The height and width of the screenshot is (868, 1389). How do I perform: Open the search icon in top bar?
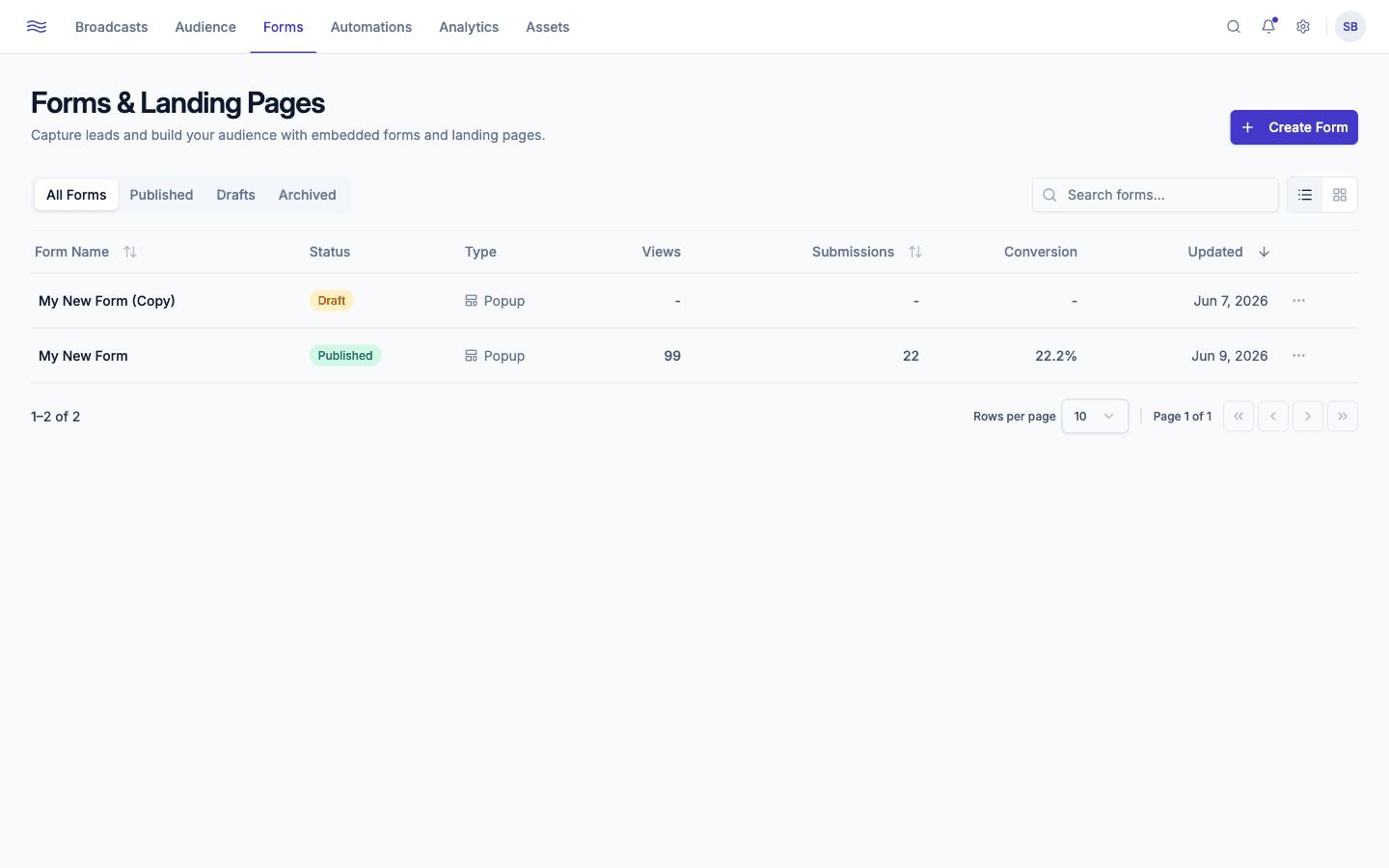(x=1234, y=27)
